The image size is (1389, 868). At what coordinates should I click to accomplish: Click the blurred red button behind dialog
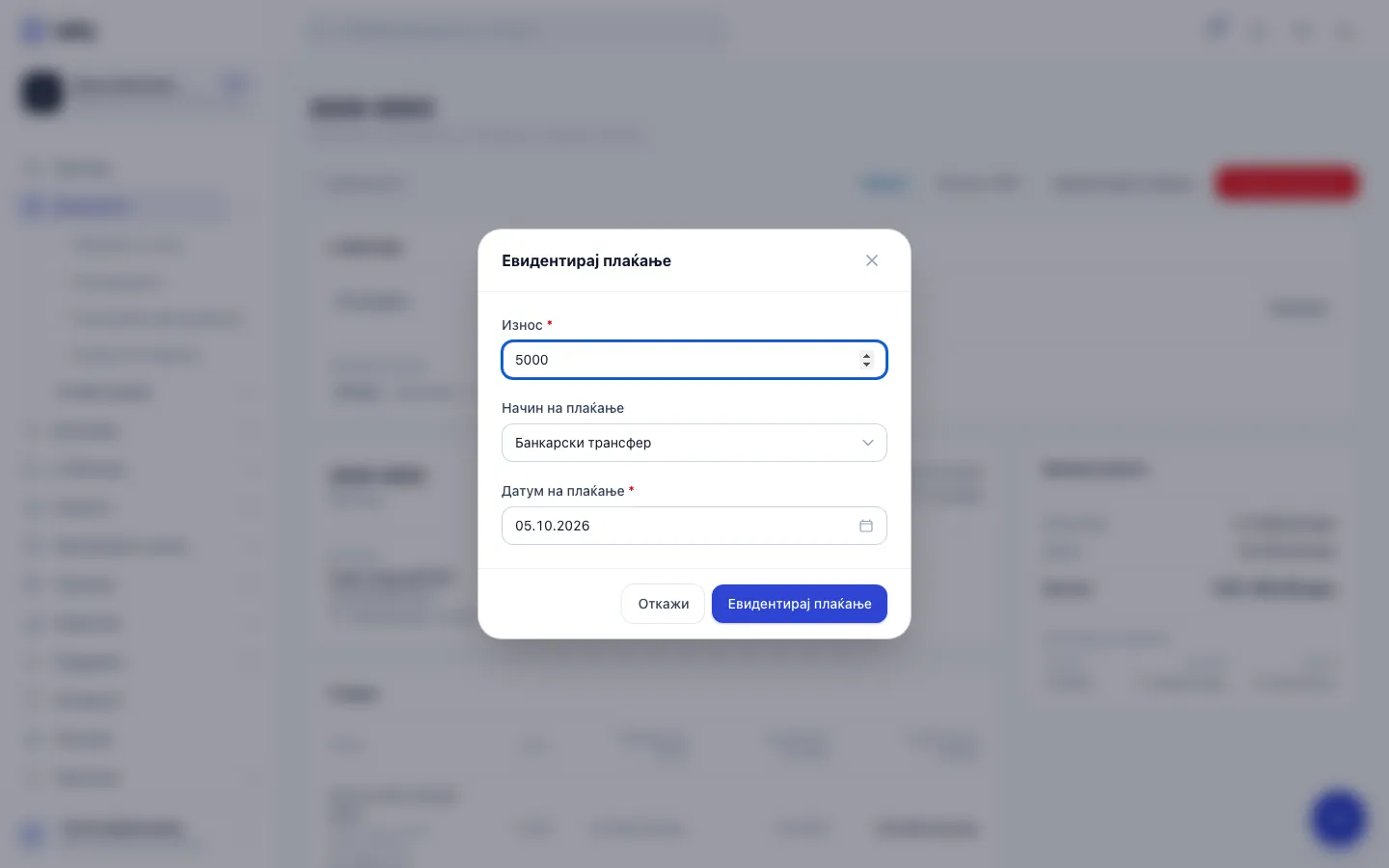pyautogui.click(x=1287, y=183)
